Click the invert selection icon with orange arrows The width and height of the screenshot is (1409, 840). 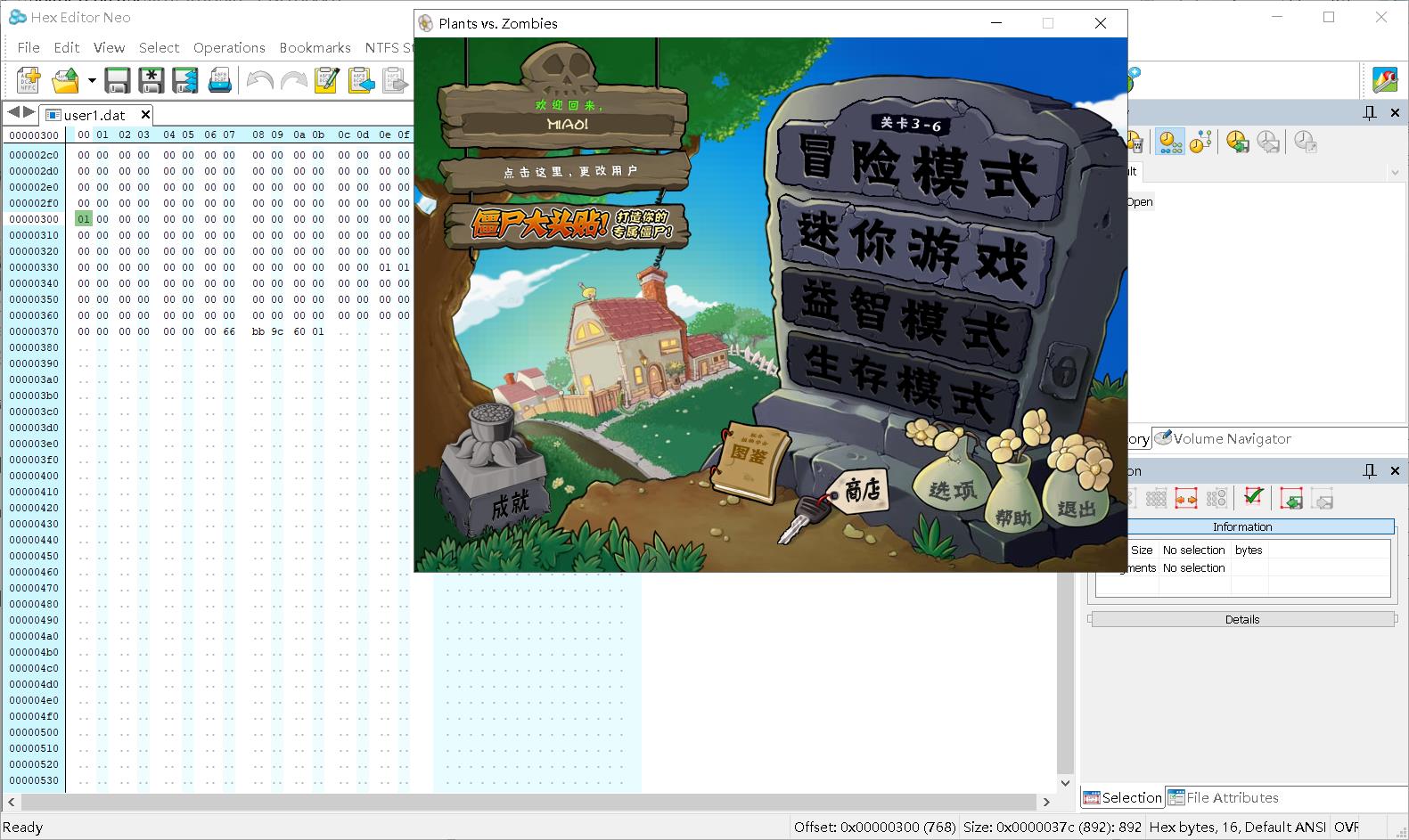pyautogui.click(x=1185, y=499)
